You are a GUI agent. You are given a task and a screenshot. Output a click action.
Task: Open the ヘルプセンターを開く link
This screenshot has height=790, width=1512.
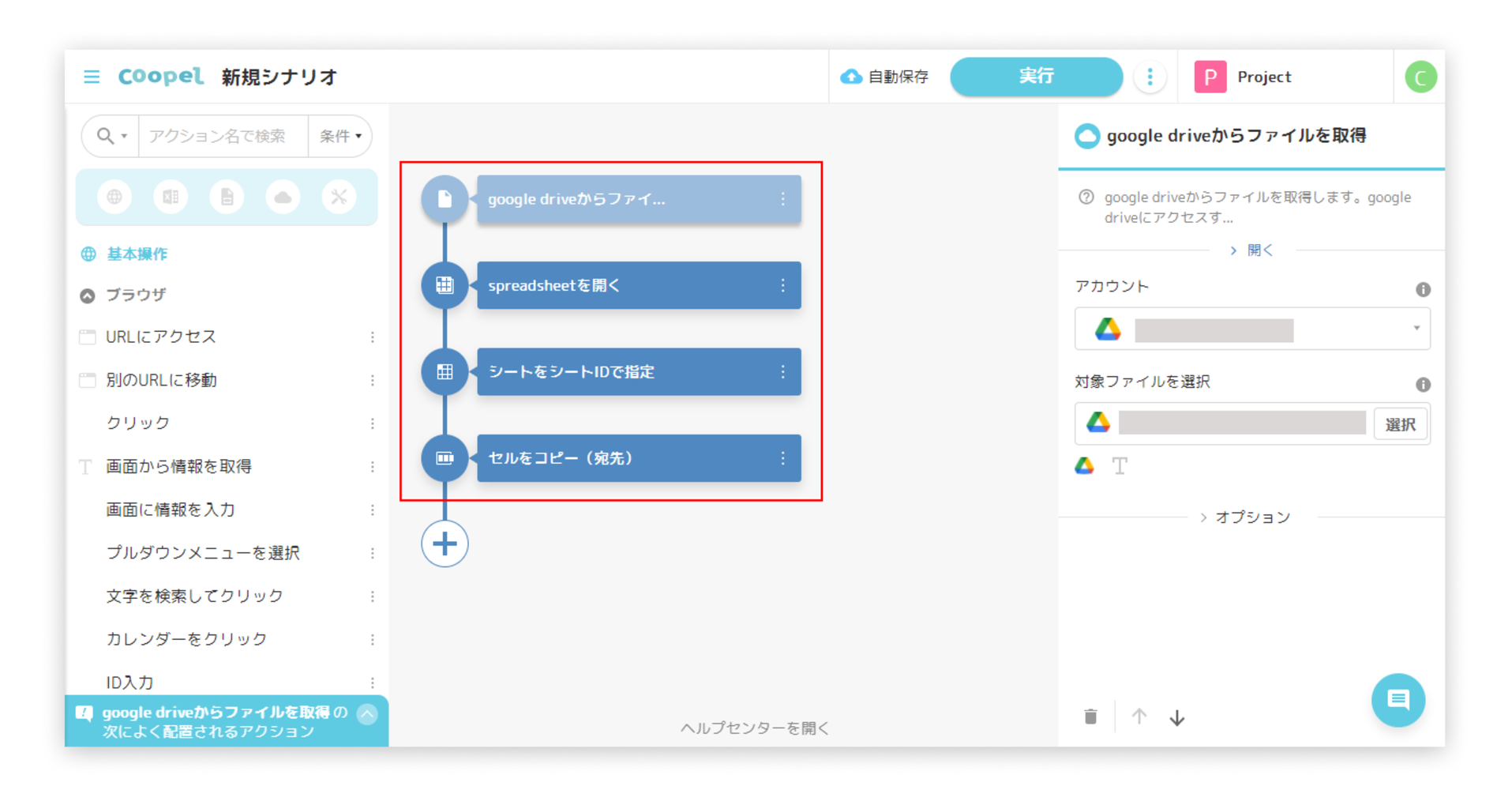[x=755, y=728]
